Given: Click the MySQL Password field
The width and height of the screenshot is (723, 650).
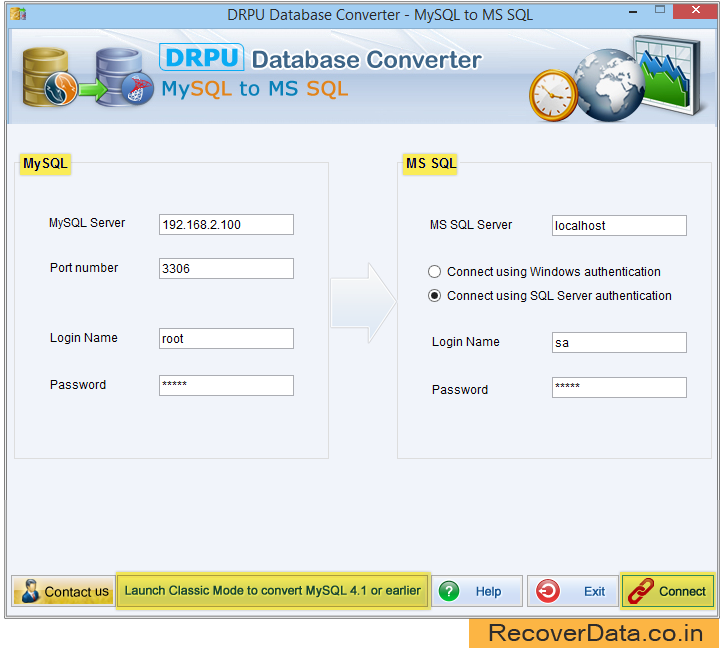Looking at the screenshot, I should point(226,385).
